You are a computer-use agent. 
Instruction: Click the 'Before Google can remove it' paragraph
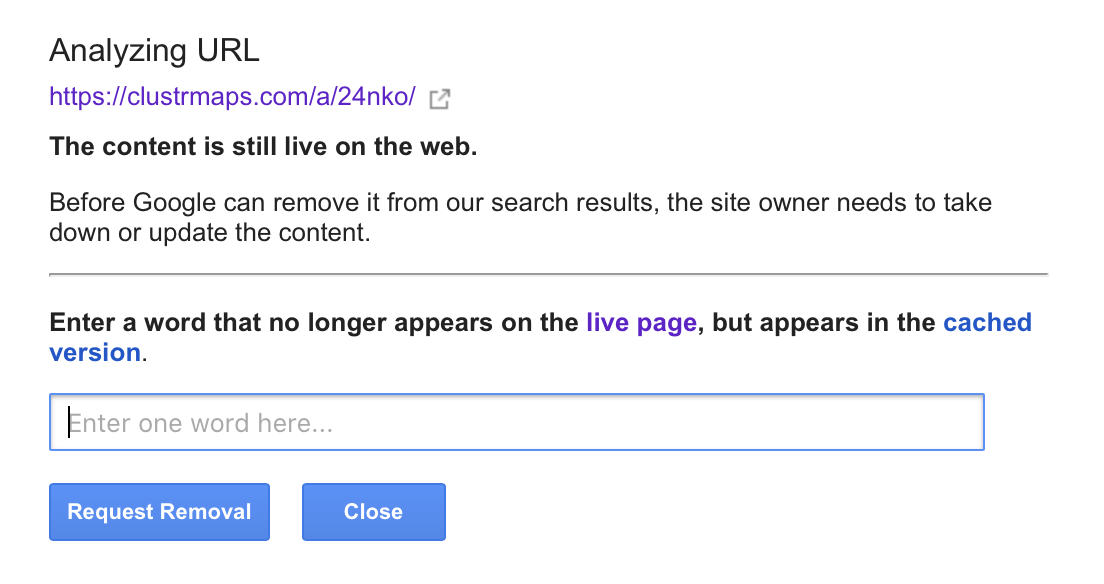pos(520,217)
